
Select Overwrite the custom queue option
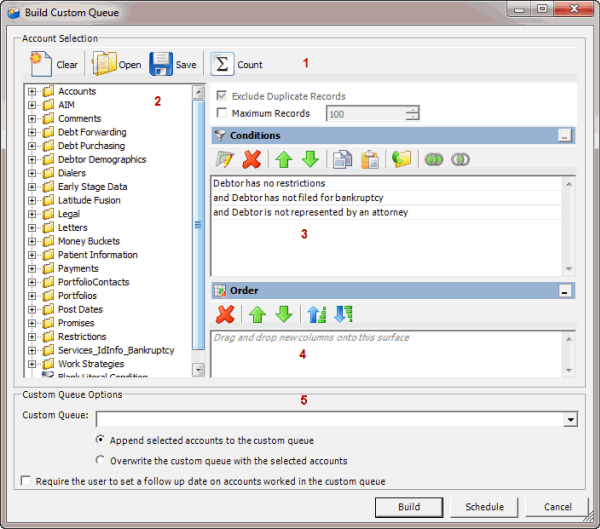(x=100, y=460)
